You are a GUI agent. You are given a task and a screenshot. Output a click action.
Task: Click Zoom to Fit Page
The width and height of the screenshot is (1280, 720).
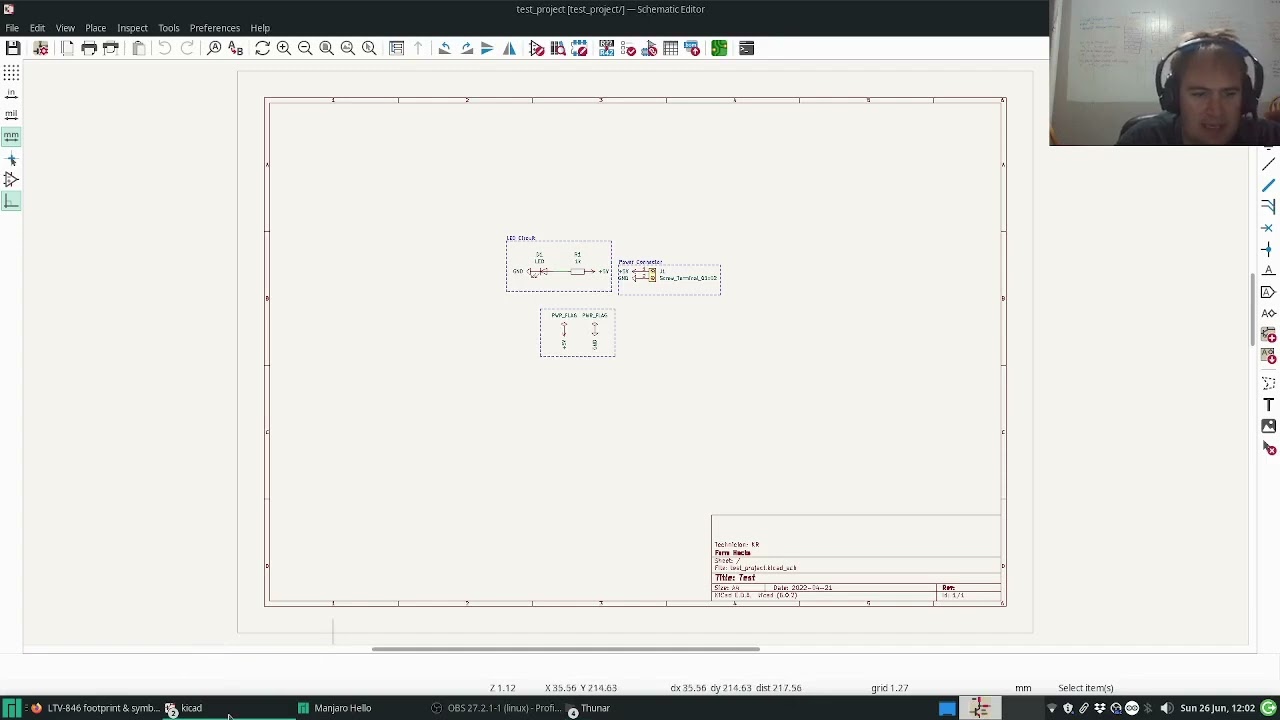(326, 48)
